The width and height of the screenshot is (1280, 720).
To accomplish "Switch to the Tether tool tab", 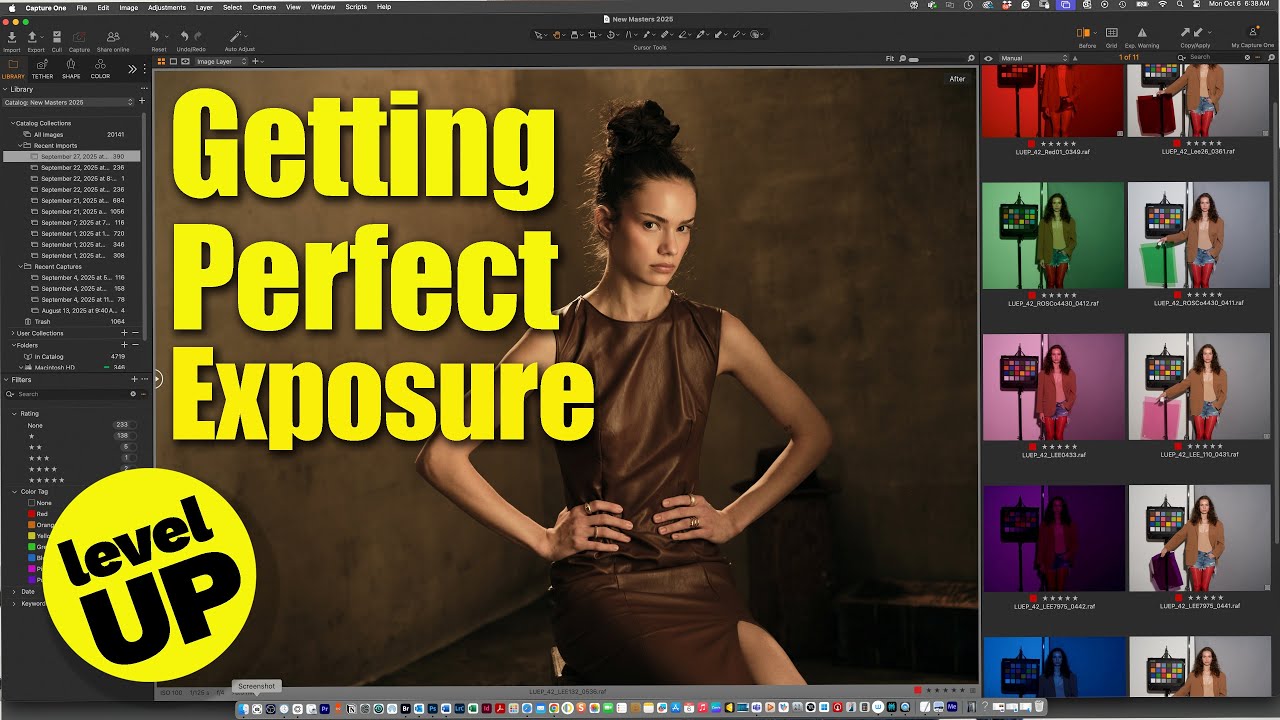I will tap(42, 67).
